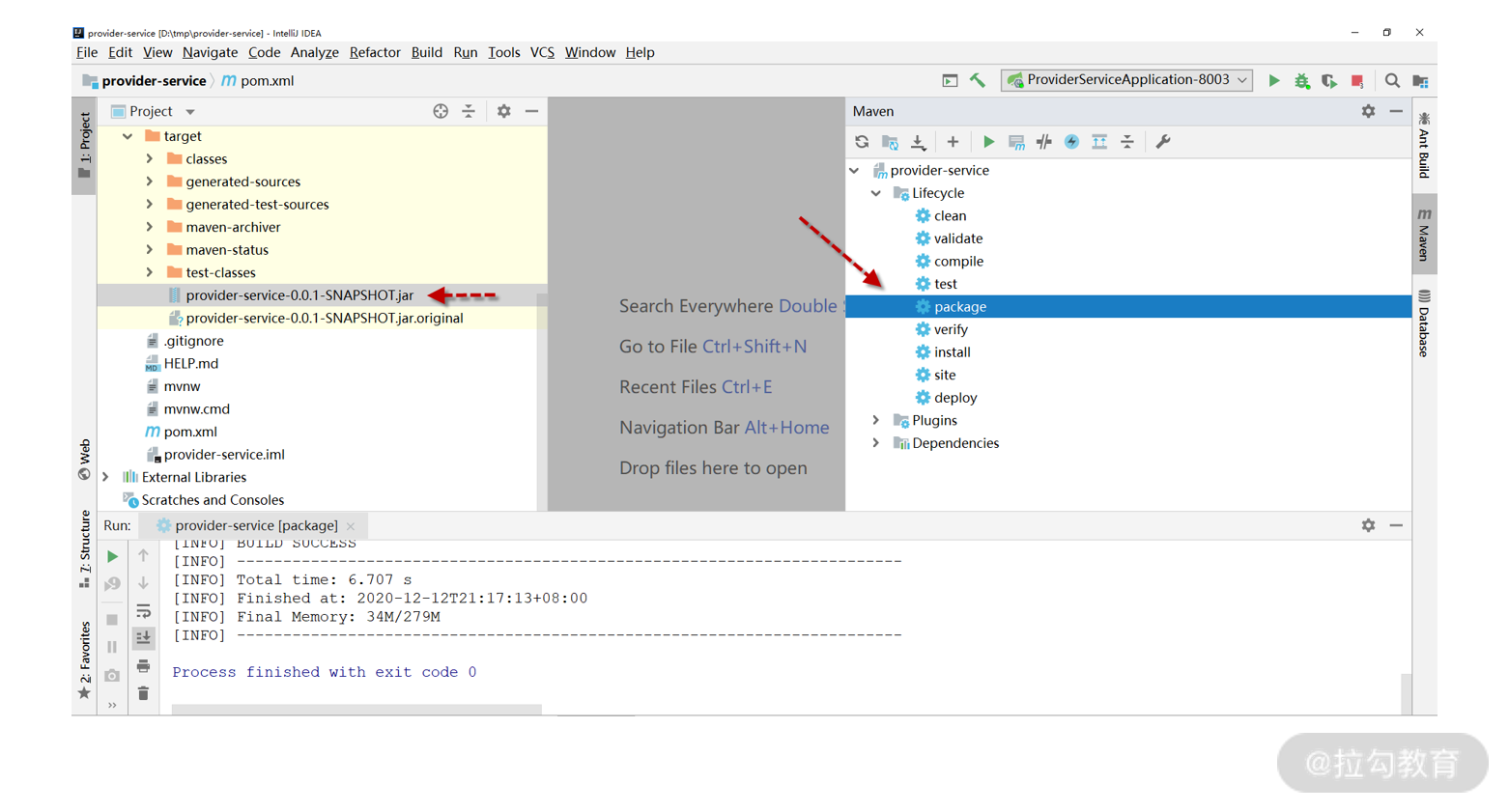Collapse the target folder in Project tree
The height and width of the screenshot is (812, 1509).
(x=128, y=137)
